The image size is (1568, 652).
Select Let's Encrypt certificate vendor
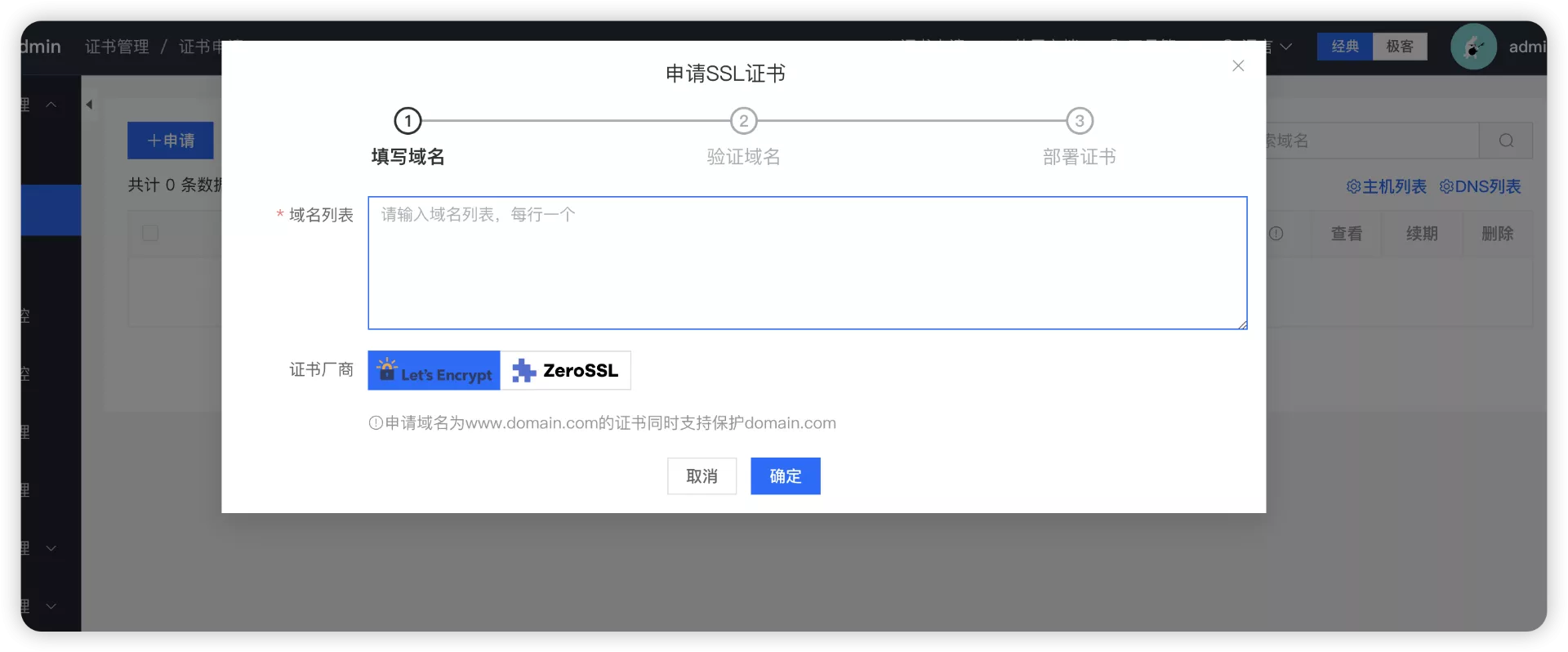(434, 370)
